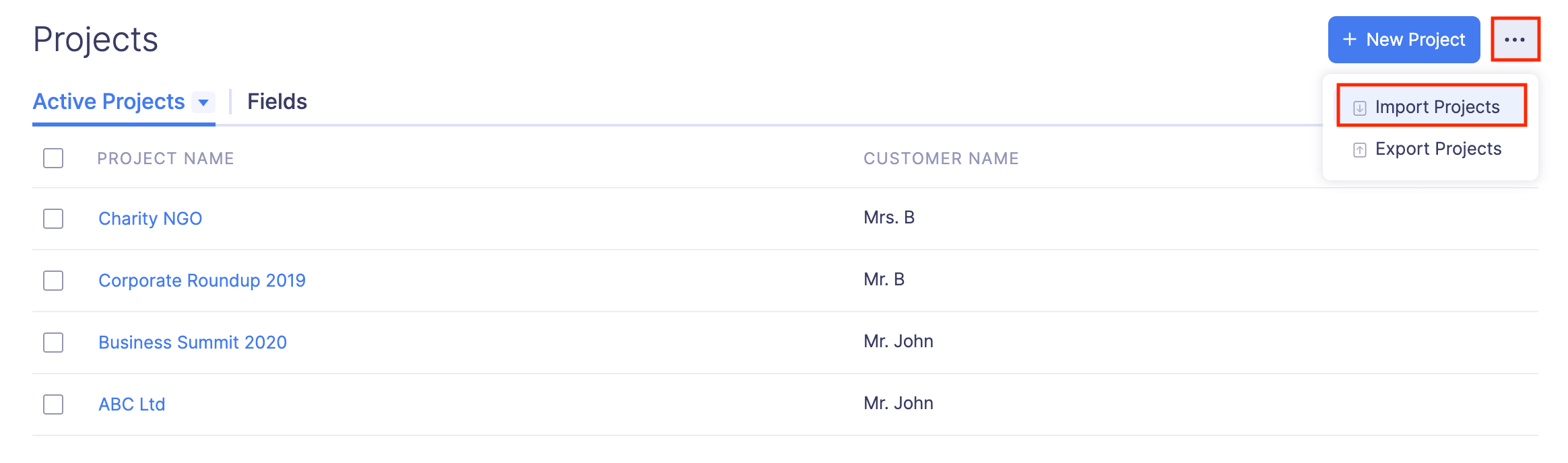Tick the Business Summit 2020 checkbox
This screenshot has width=1568, height=463.
53,343
